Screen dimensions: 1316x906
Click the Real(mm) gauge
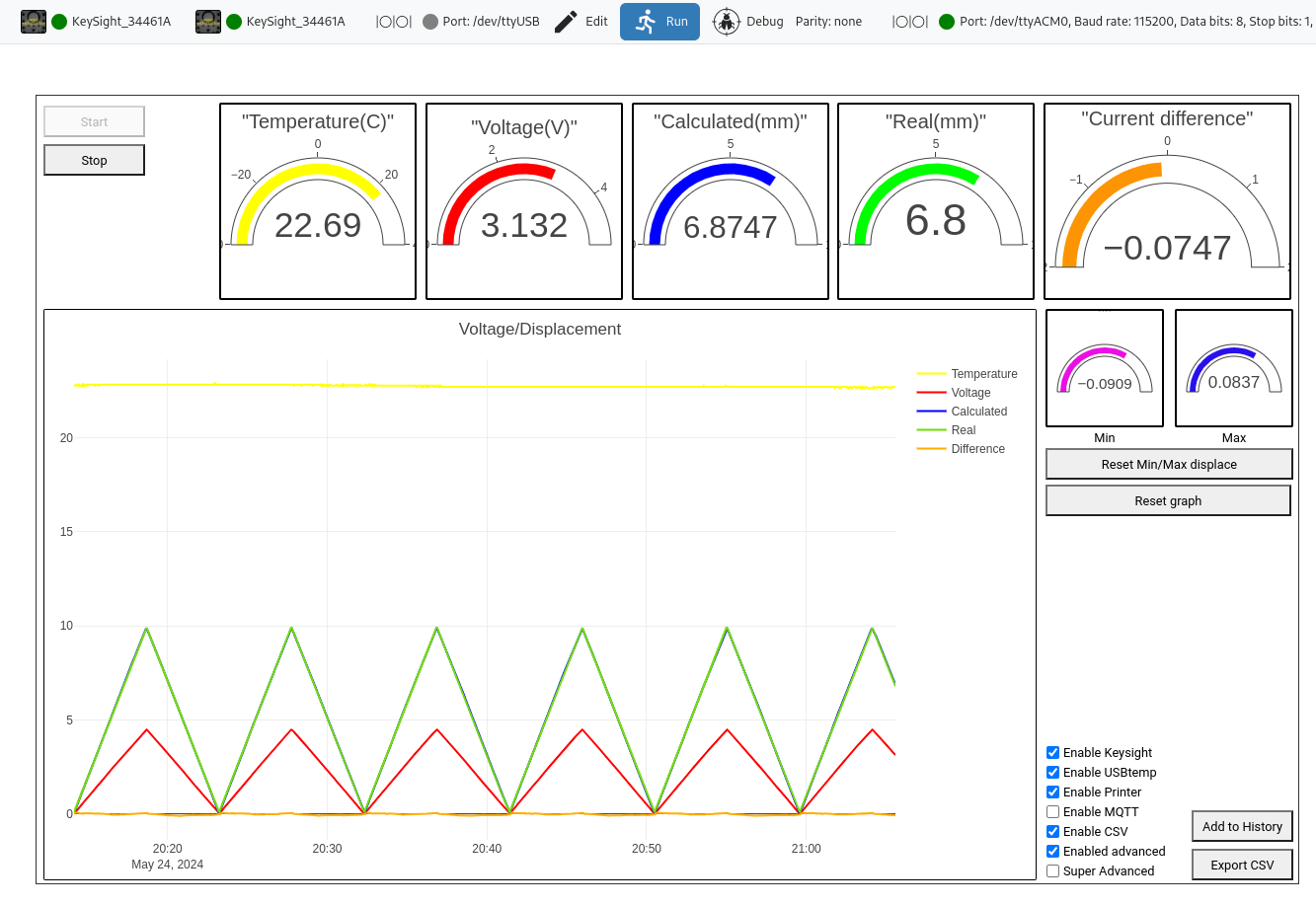(x=936, y=201)
